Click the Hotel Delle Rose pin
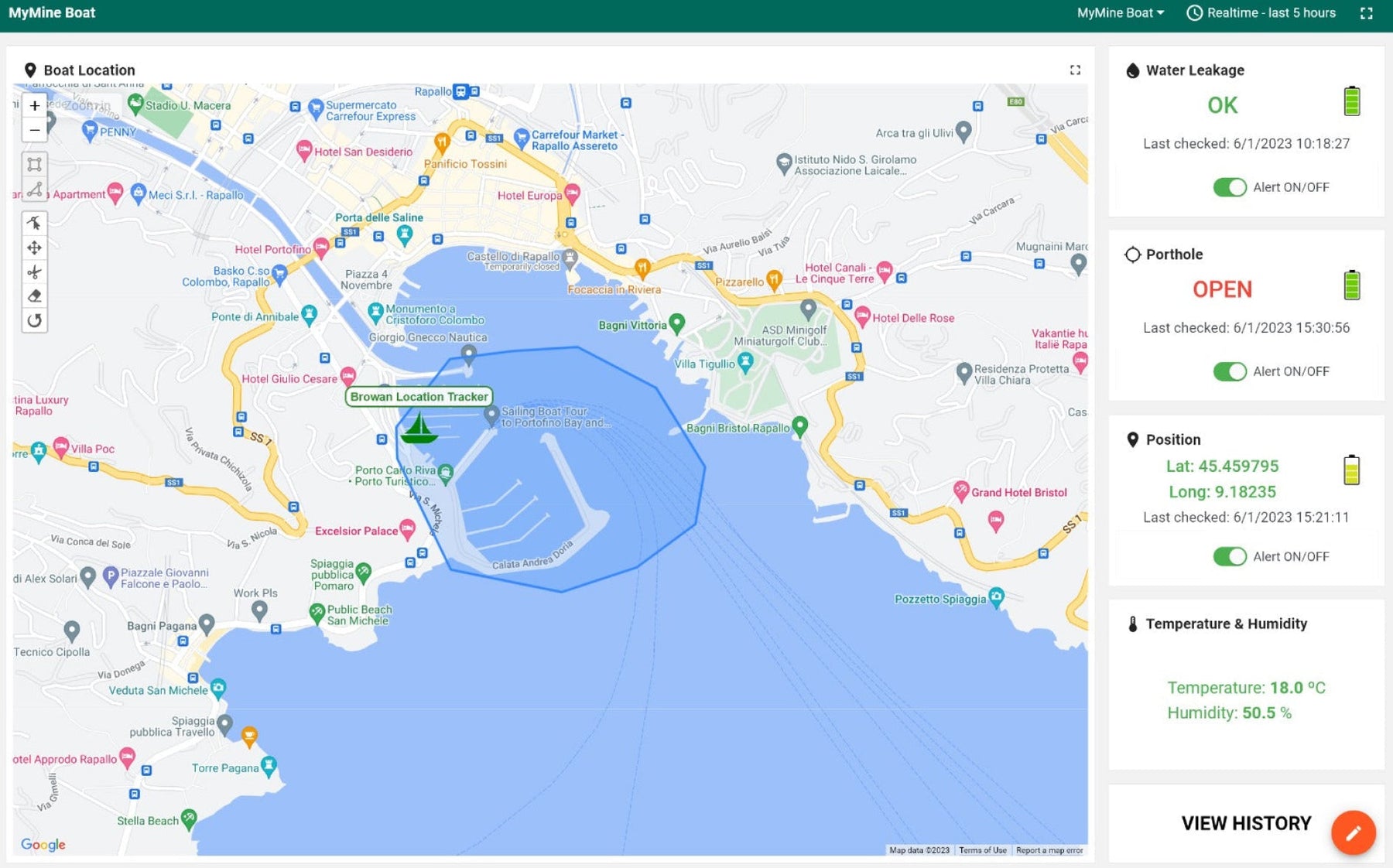The image size is (1393, 868). pos(862,316)
